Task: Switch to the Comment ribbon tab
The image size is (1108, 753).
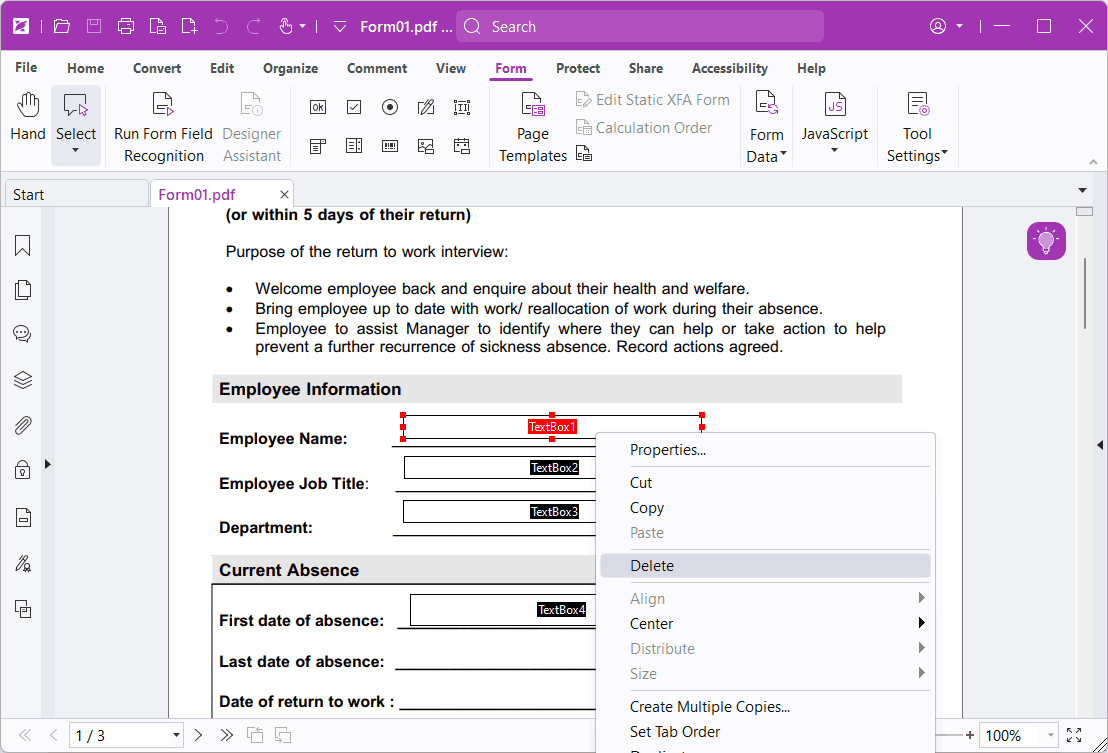Action: [377, 68]
